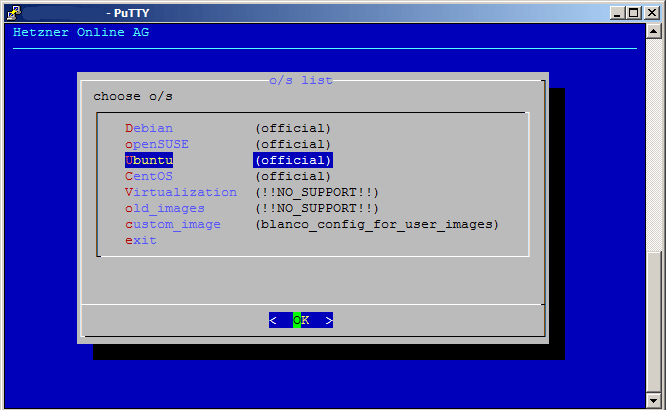666x410 pixels.
Task: Pick the Virtualization menu entry
Action: pos(181,192)
